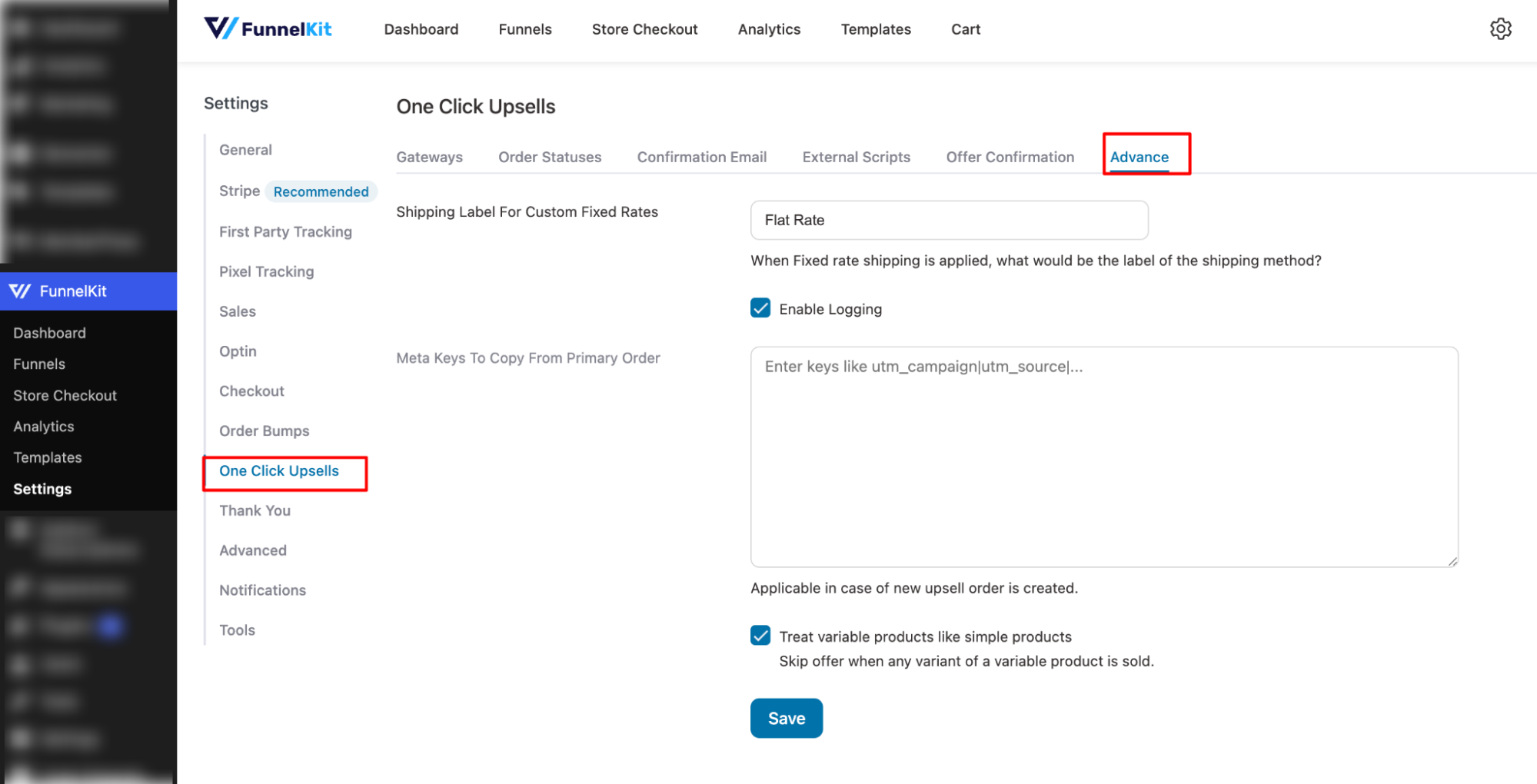The width and height of the screenshot is (1537, 784).
Task: Click the blue notification badge in the sidebar
Action: click(x=110, y=626)
